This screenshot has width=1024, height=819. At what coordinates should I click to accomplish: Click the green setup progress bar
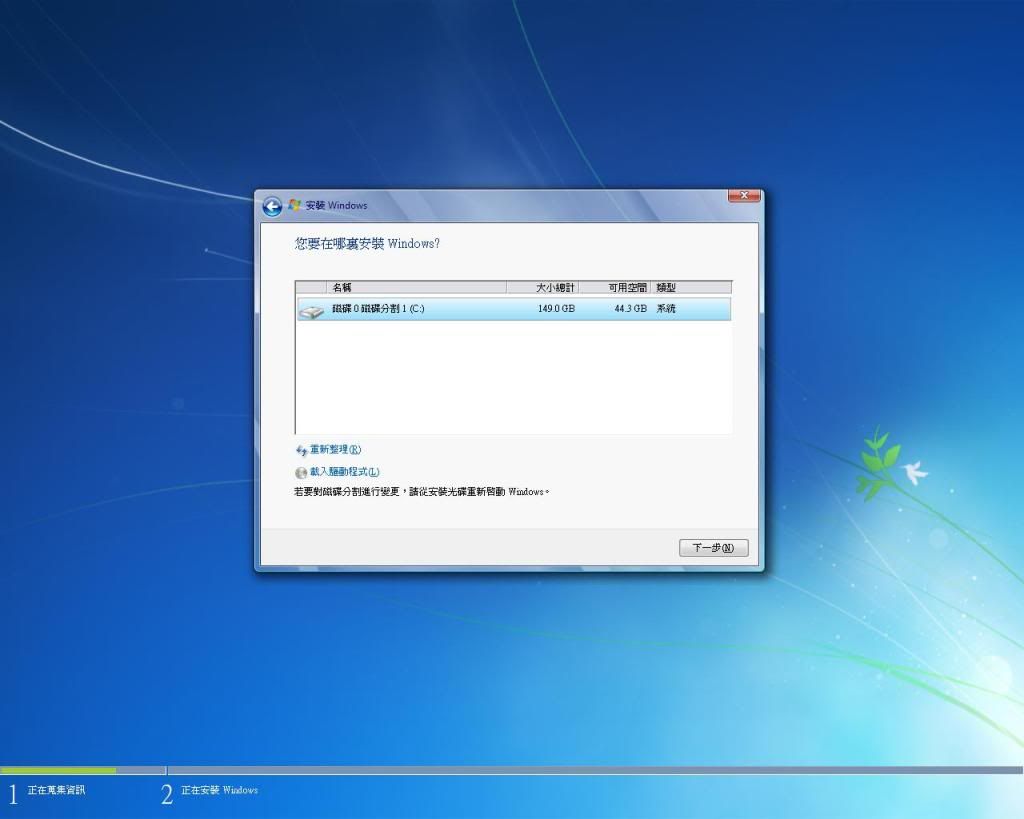pyautogui.click(x=58, y=771)
